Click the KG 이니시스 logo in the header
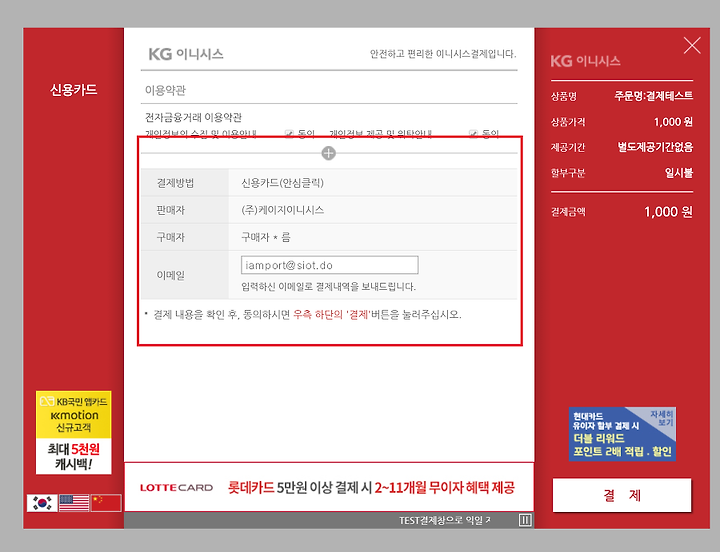Viewport: 720px width, 552px height. click(186, 54)
